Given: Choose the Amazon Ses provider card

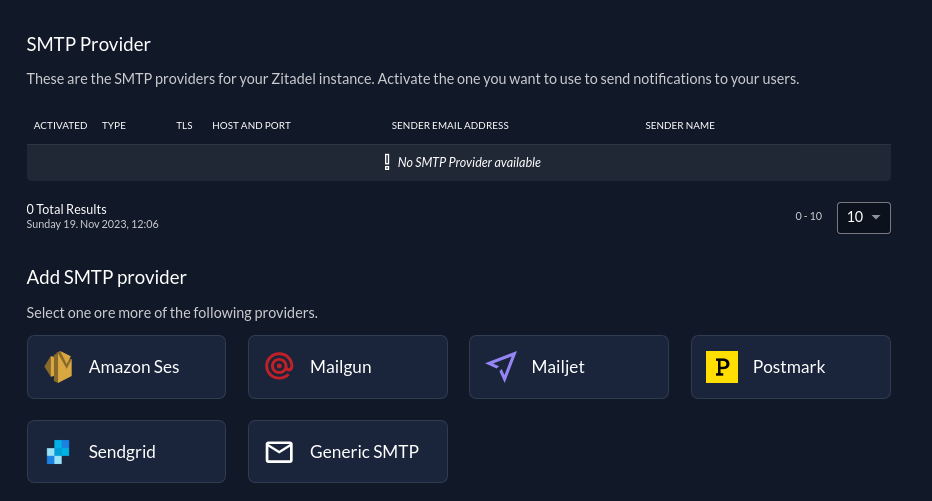Looking at the screenshot, I should pos(126,367).
